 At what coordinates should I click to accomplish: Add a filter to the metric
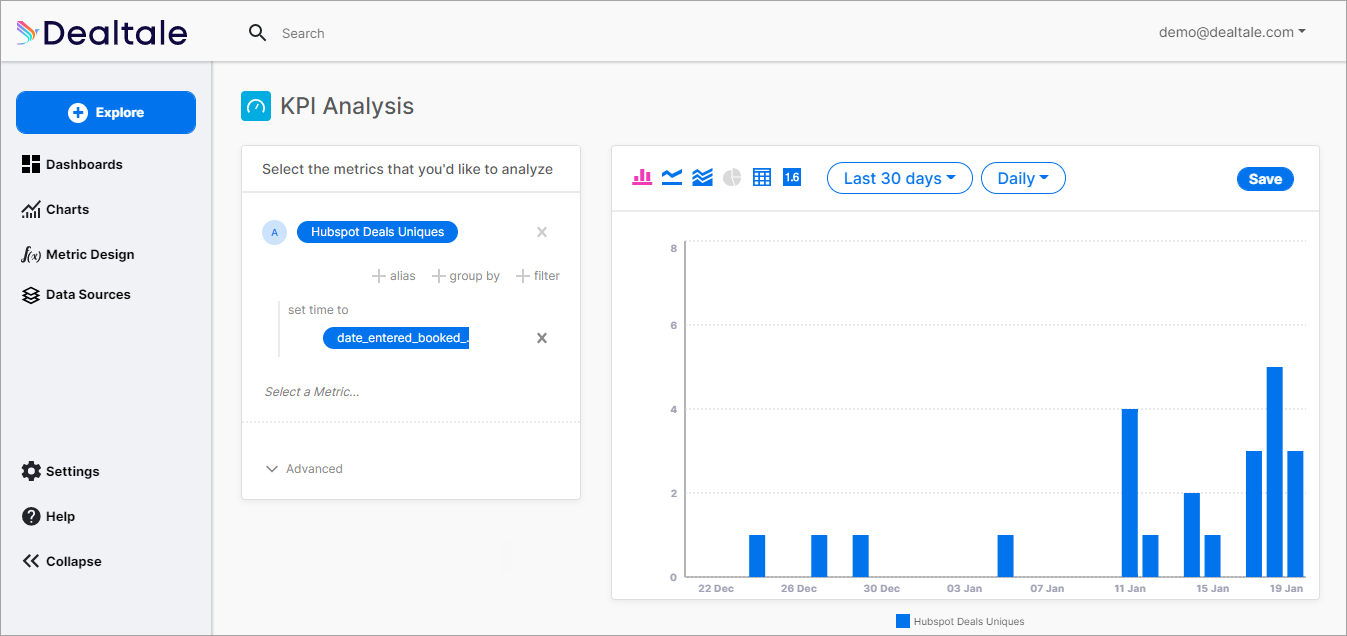point(538,276)
